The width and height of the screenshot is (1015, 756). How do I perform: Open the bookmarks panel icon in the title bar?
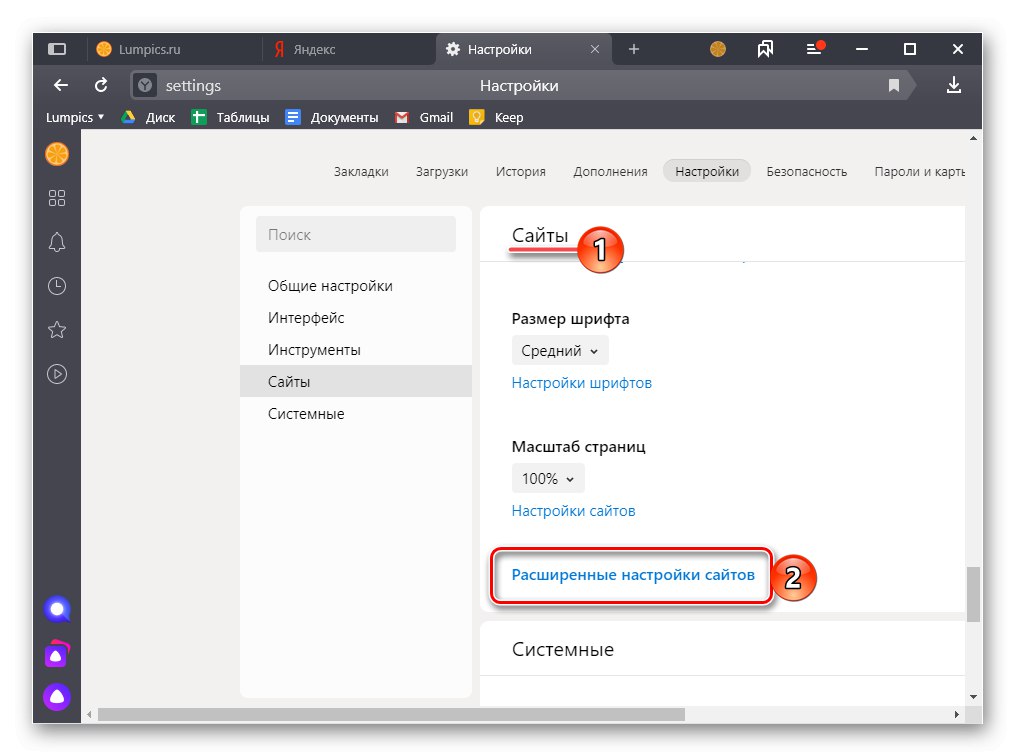pos(765,48)
